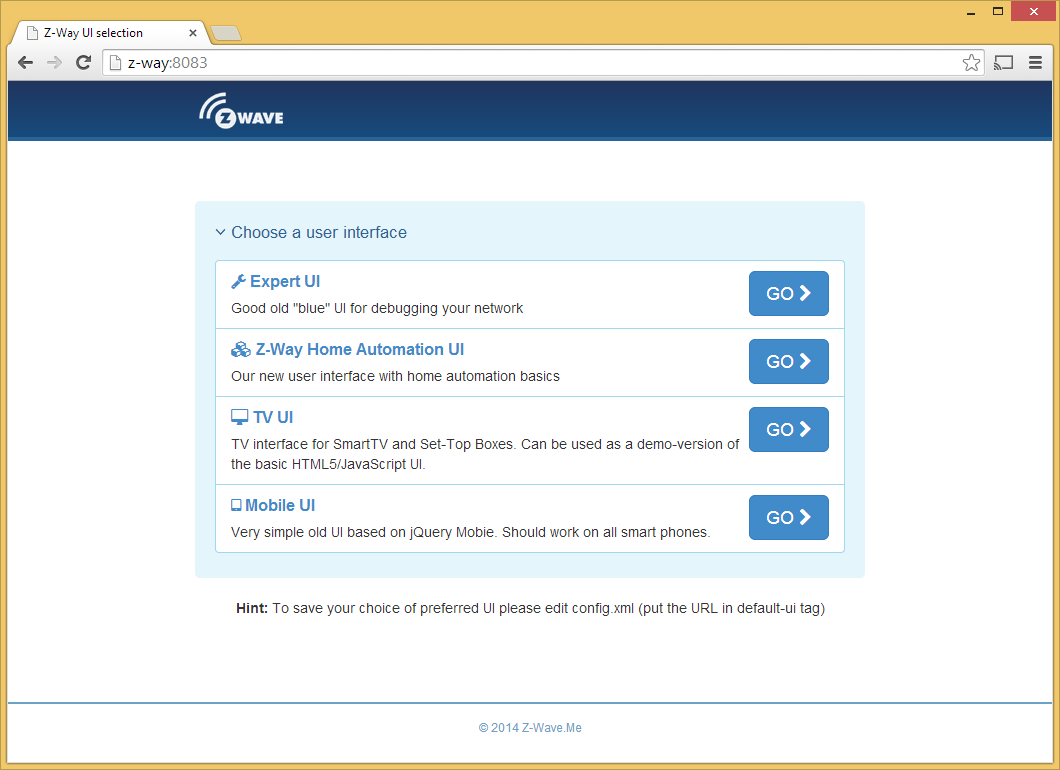Click the cubes icon beside Z-Way Home Automation UI

click(241, 350)
